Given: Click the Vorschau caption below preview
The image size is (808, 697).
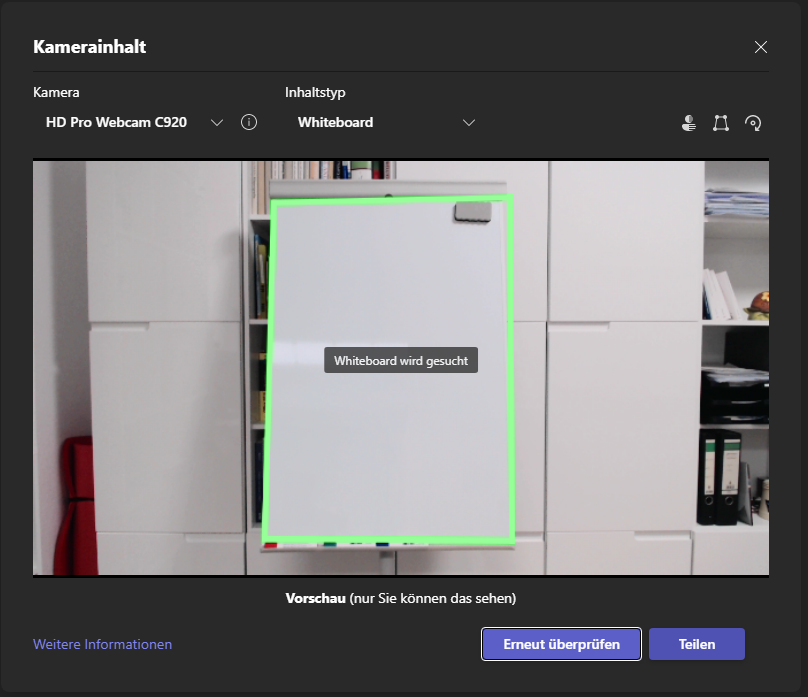Looking at the screenshot, I should coord(400,599).
